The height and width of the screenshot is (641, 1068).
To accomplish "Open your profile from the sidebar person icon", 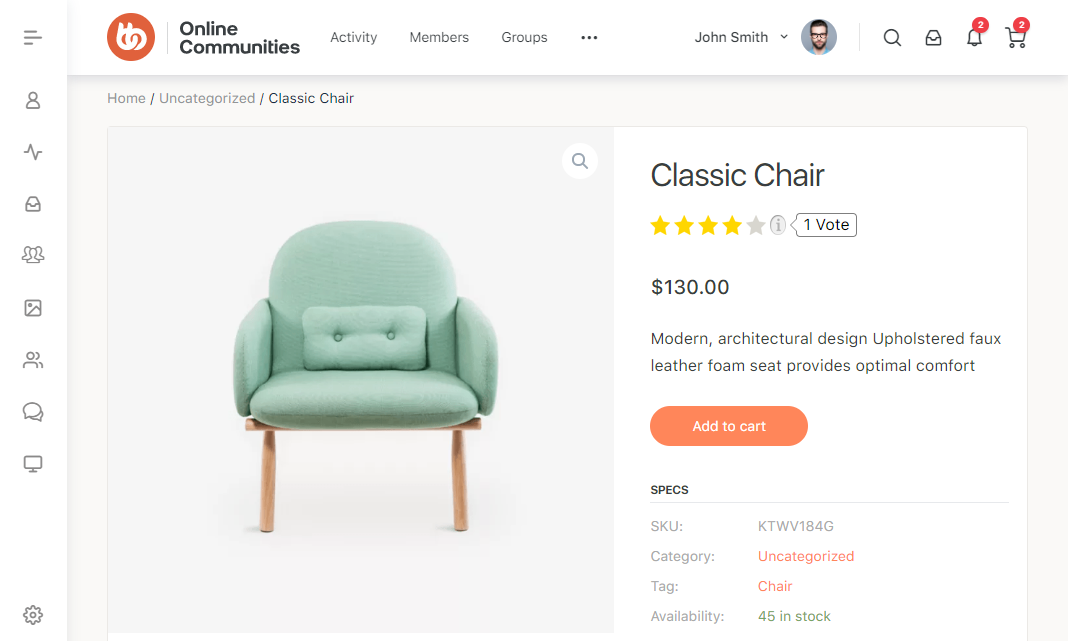I will pyautogui.click(x=33, y=100).
